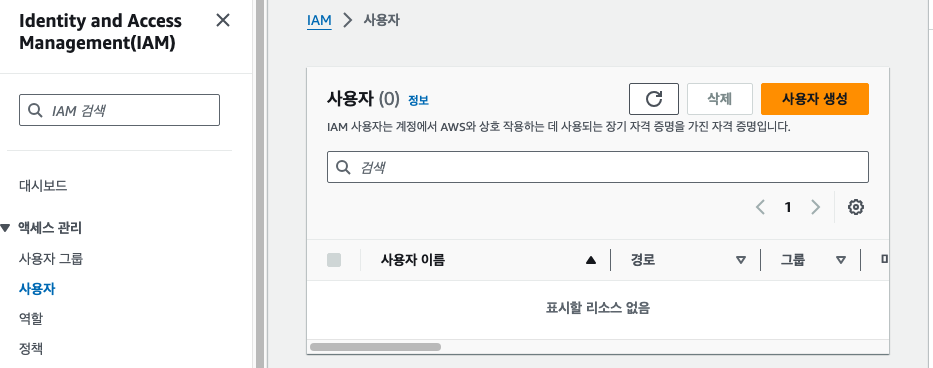Viewport: 933px width, 368px height.
Task: Click the panel divider between sidebar and content
Action: 260,184
